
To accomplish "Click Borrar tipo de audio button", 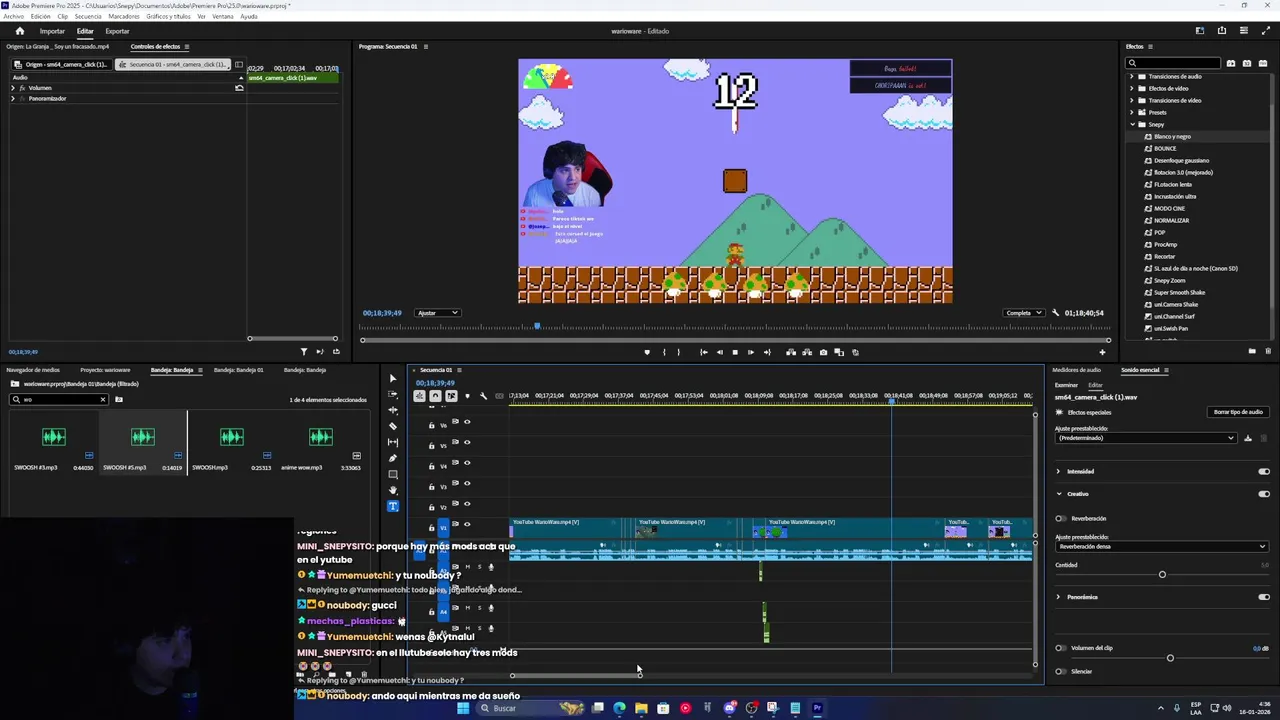I will [x=1238, y=412].
